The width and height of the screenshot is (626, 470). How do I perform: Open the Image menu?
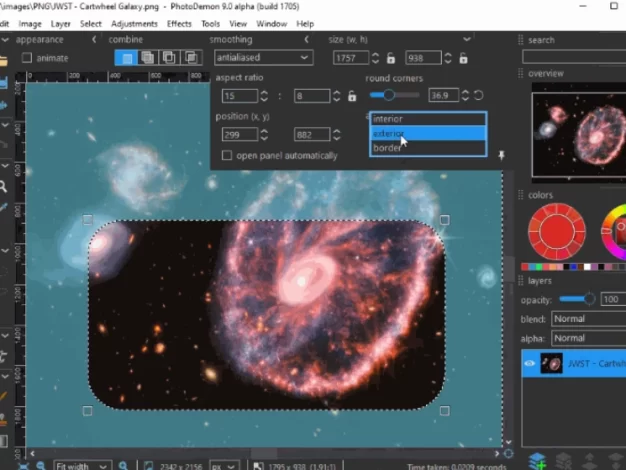tap(30, 24)
